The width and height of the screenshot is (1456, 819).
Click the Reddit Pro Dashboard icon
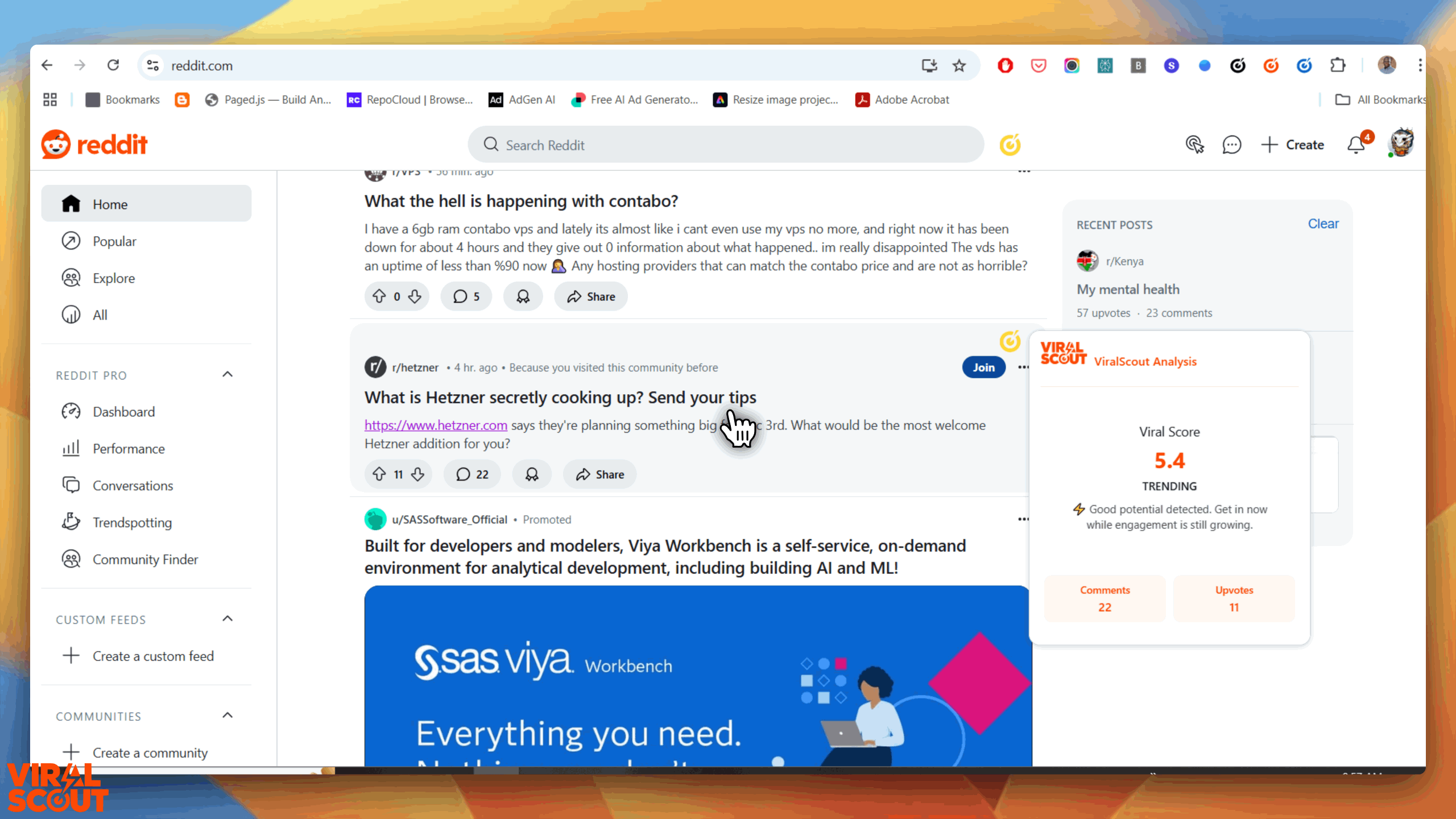pyautogui.click(x=72, y=411)
